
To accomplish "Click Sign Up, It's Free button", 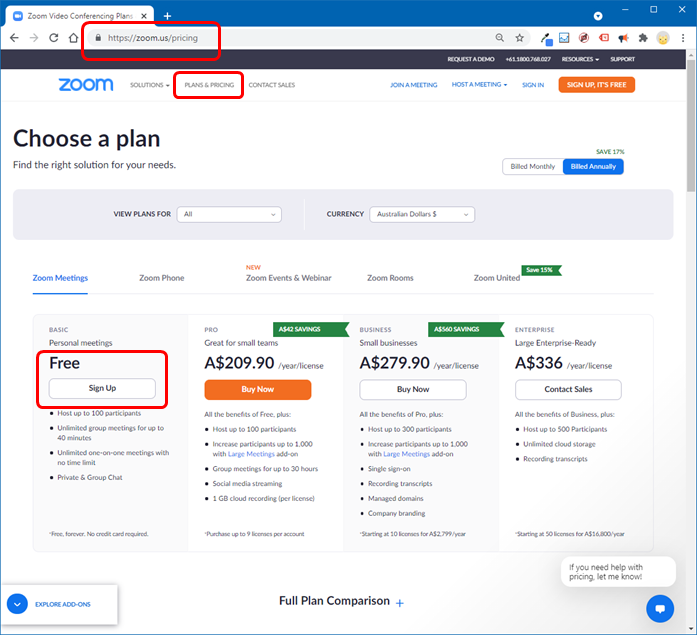I will pos(597,84).
